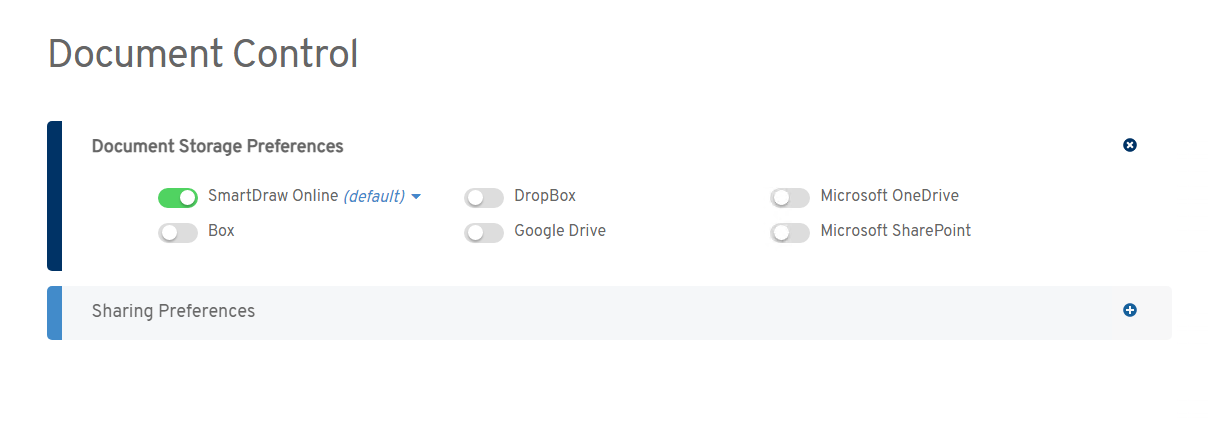Click the "(default)" link text
This screenshot has width=1208, height=424.
tap(374, 197)
